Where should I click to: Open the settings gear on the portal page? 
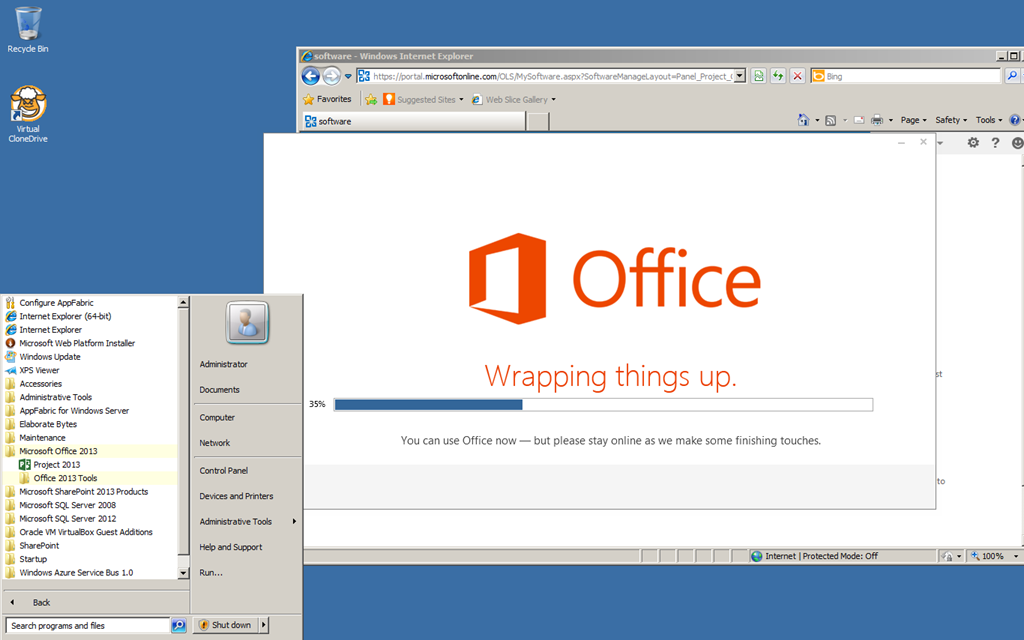pyautogui.click(x=973, y=142)
